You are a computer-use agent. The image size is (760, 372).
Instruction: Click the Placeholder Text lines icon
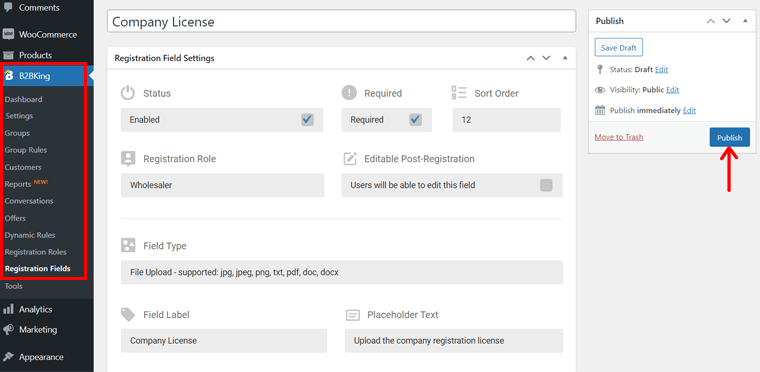pyautogui.click(x=353, y=315)
